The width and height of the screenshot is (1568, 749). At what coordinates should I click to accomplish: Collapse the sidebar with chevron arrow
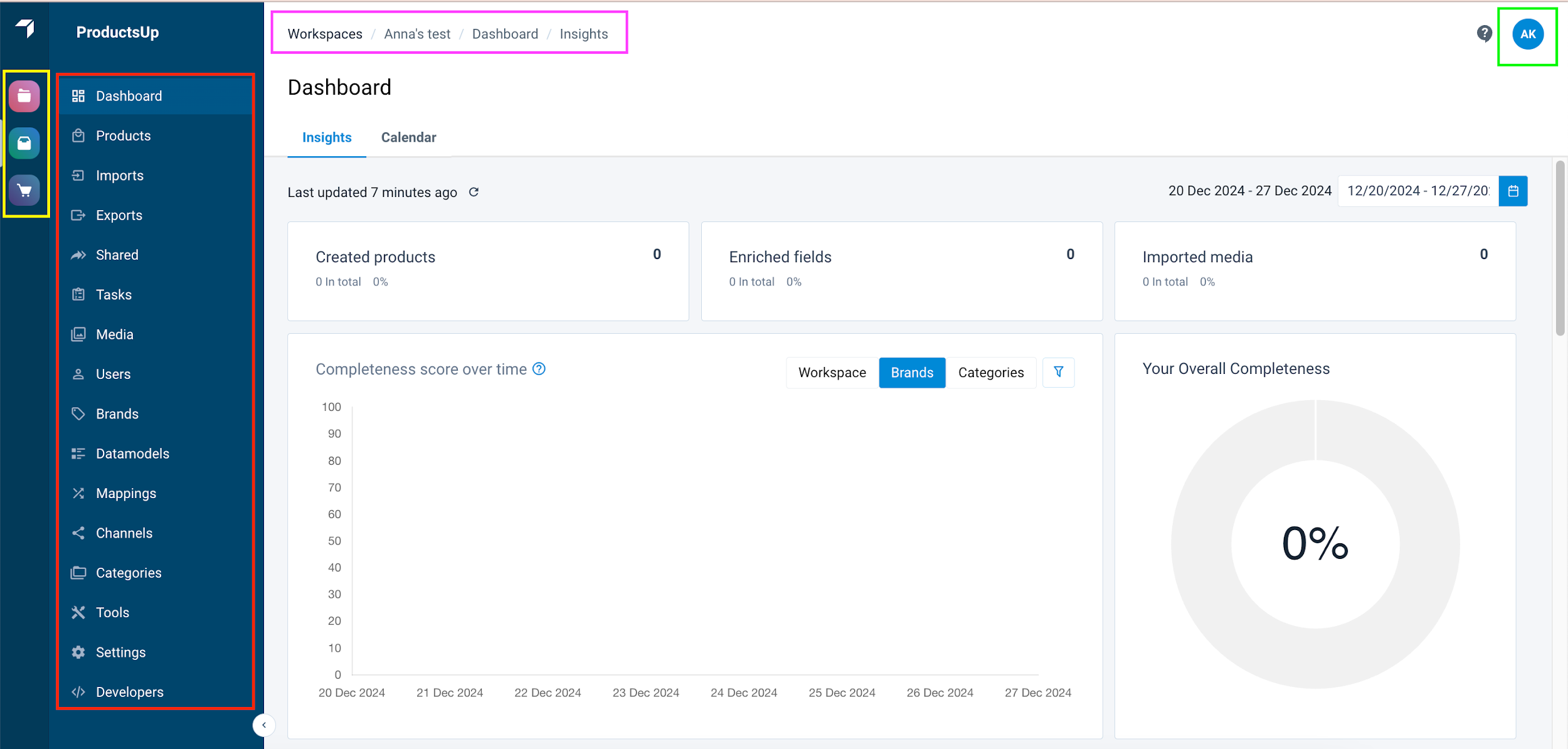coord(264,725)
